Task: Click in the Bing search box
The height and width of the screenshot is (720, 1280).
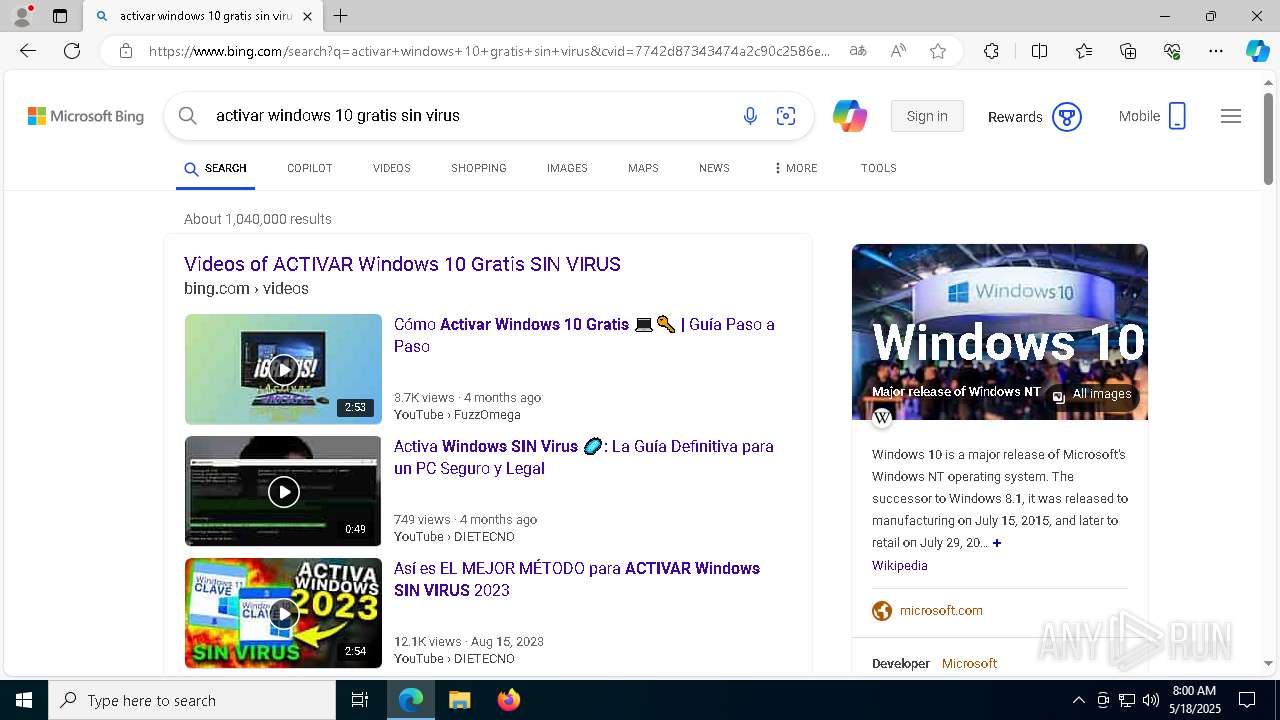Action: [470, 116]
